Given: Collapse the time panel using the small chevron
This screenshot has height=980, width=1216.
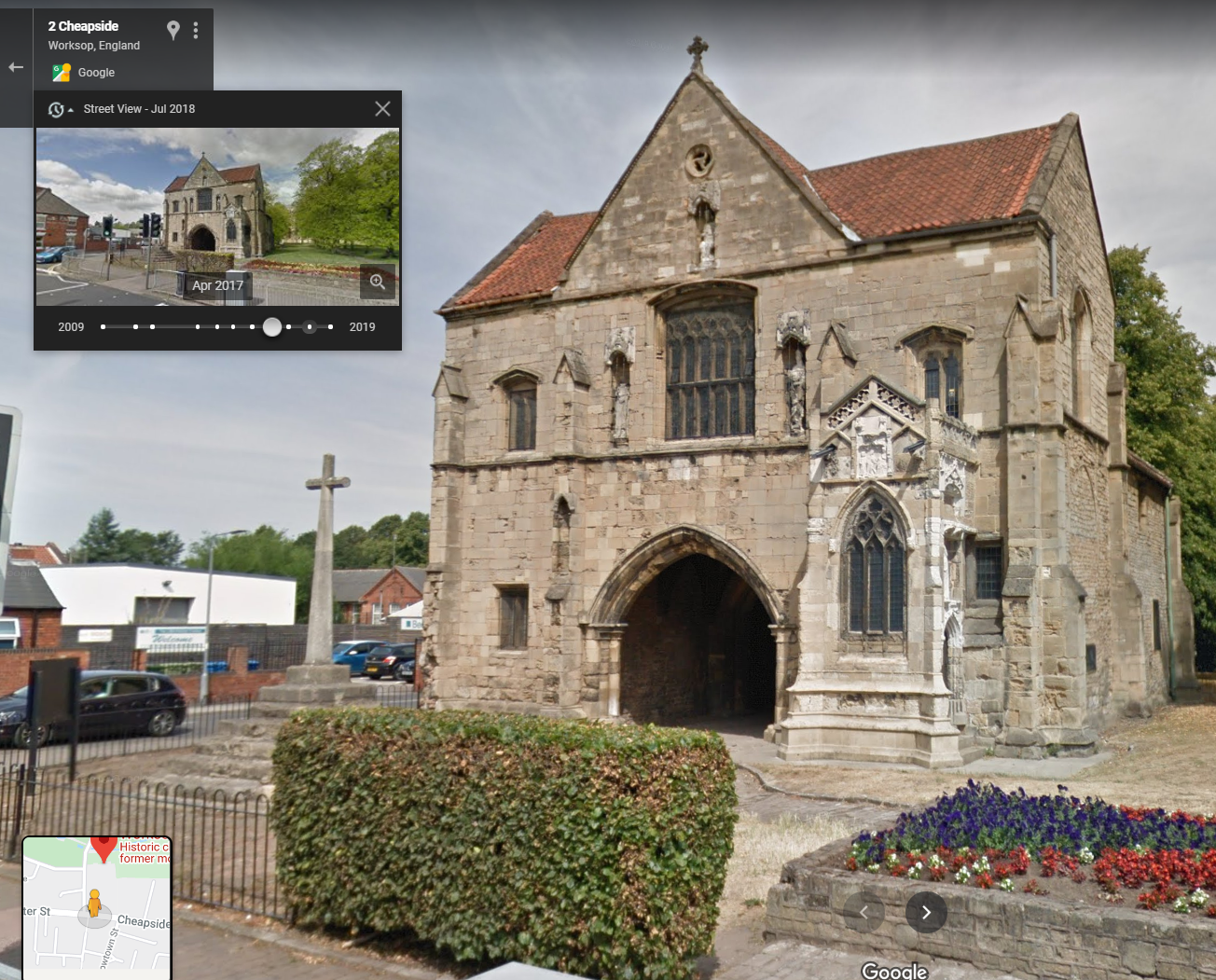Looking at the screenshot, I should (x=70, y=109).
